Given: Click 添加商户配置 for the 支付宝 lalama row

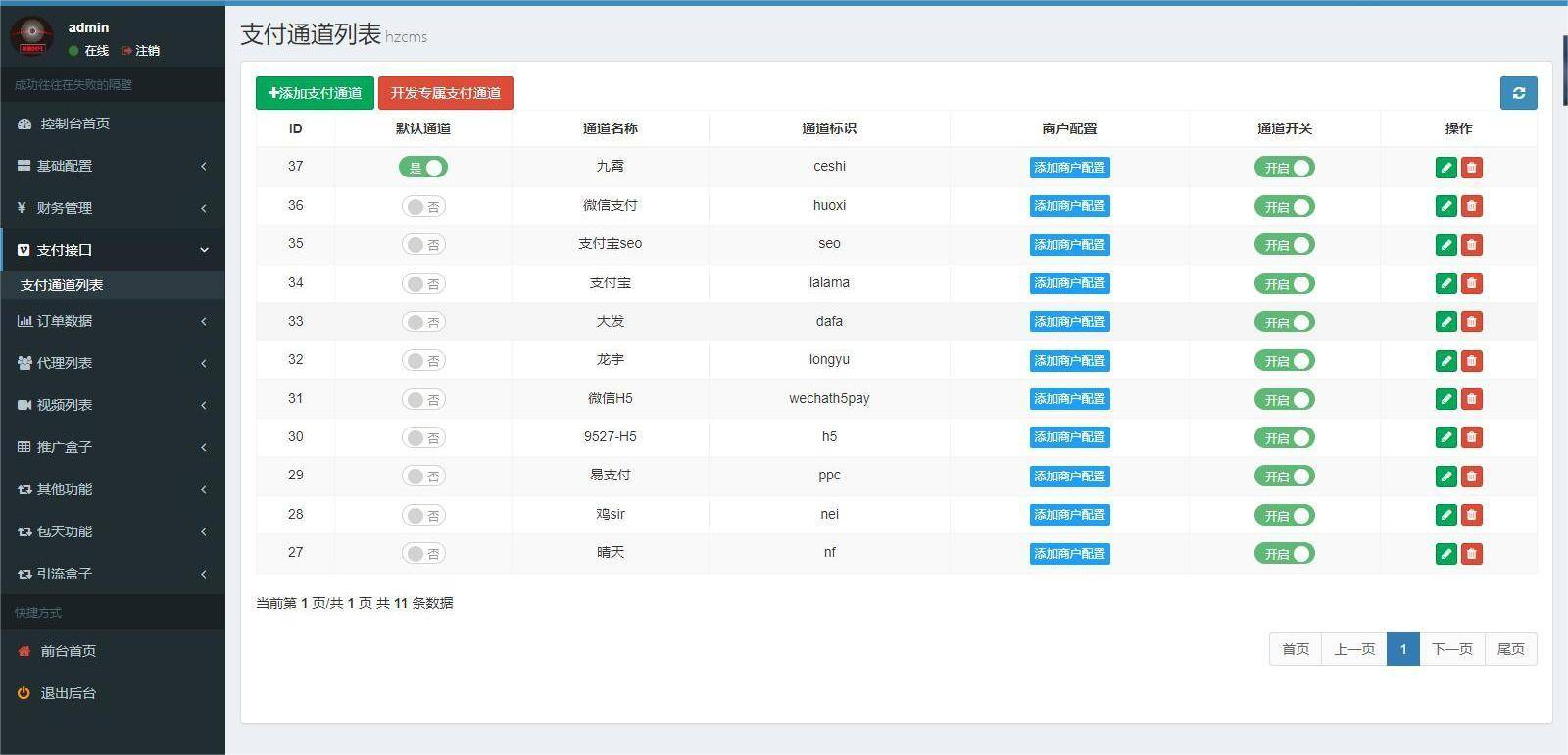Looking at the screenshot, I should click(1069, 283).
